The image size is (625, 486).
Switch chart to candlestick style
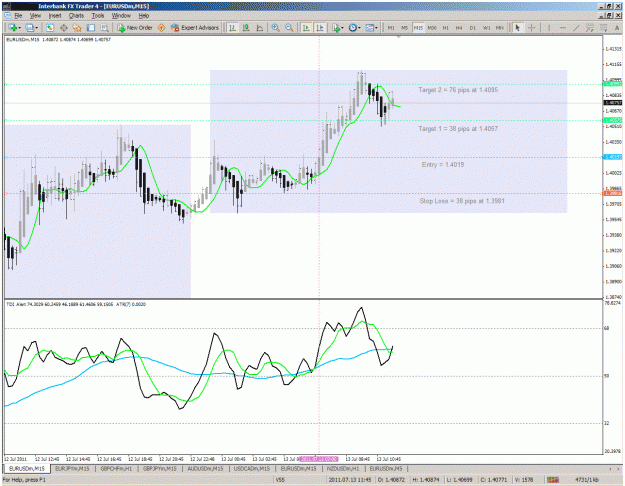click(246, 28)
